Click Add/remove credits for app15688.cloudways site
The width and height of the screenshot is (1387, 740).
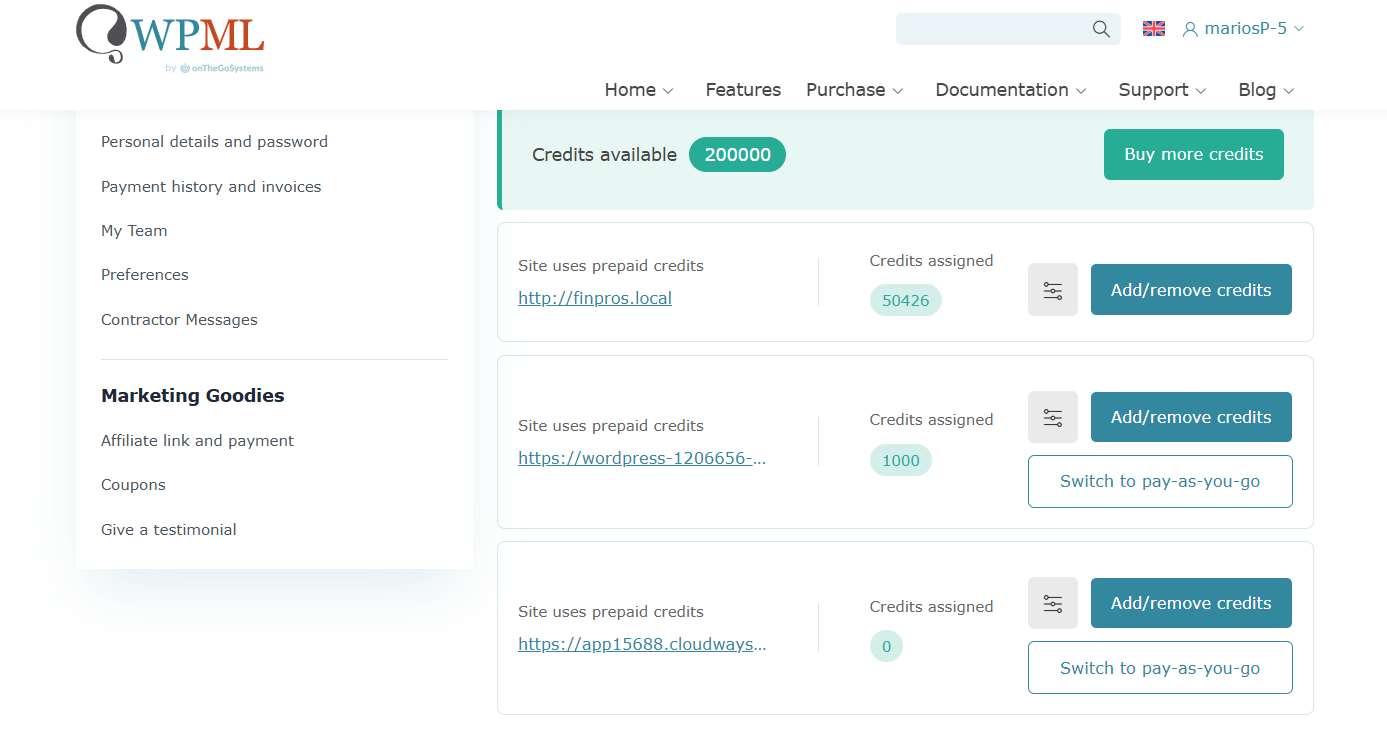(1191, 603)
